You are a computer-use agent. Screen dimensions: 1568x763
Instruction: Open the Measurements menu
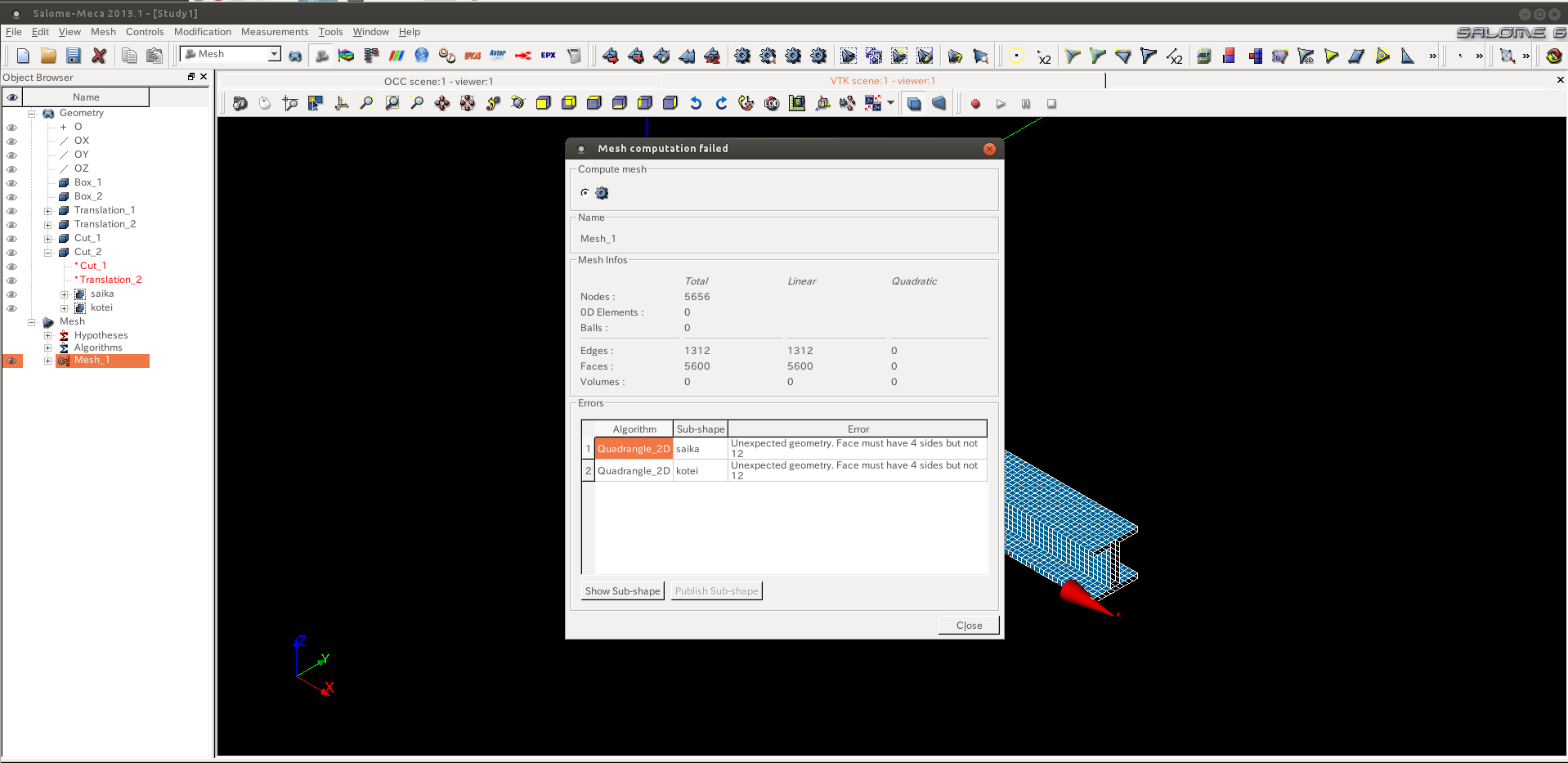275,32
